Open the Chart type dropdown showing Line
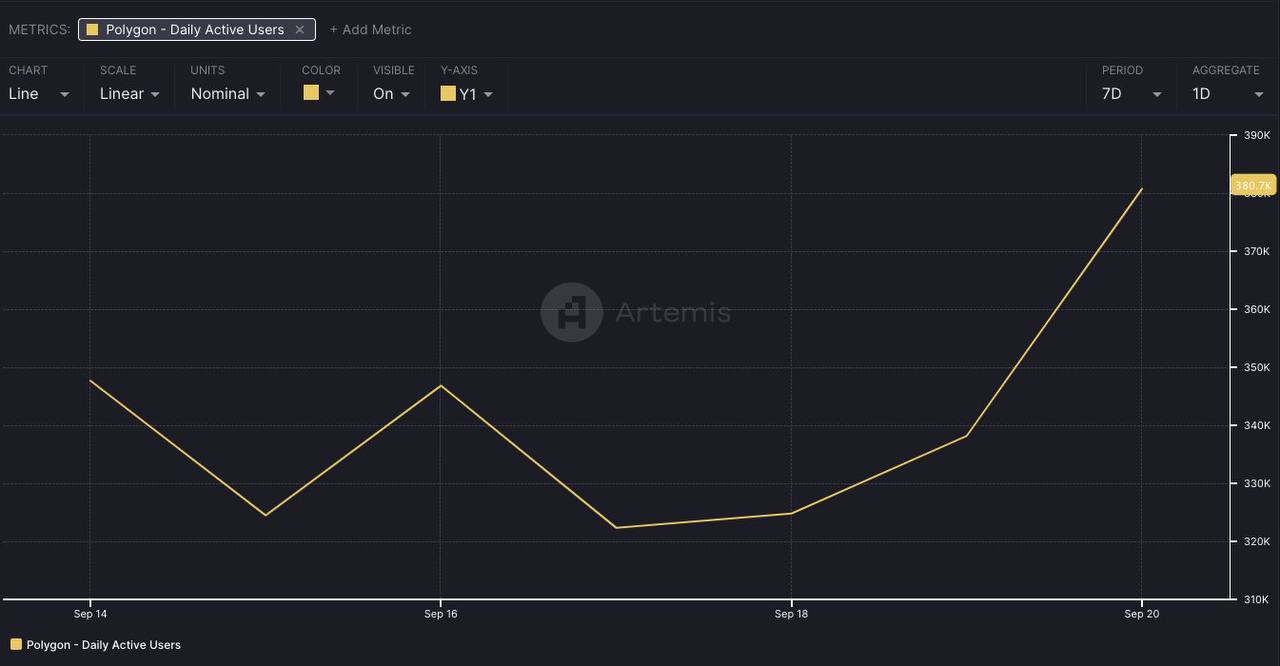Viewport: 1280px width, 666px height. click(x=39, y=94)
